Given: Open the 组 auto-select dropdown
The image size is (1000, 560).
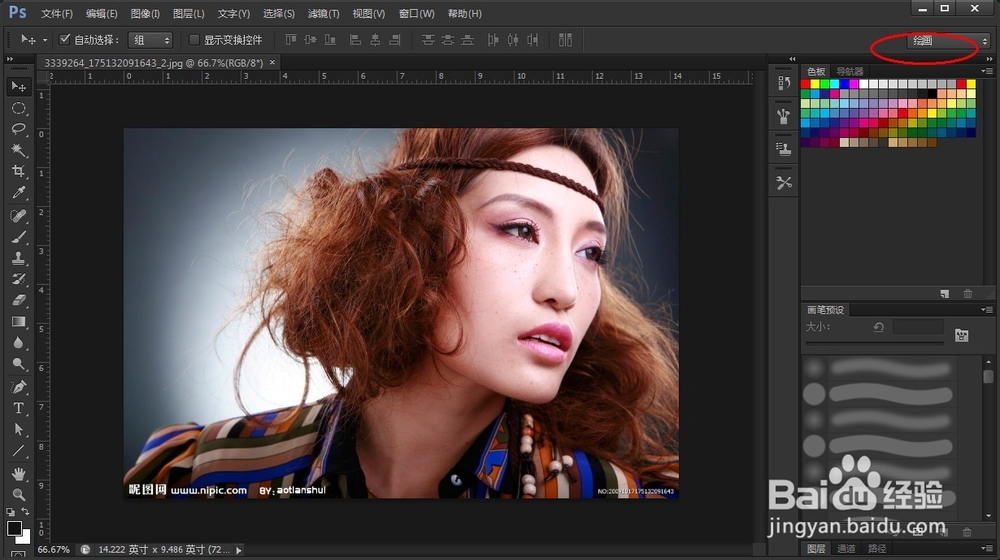Looking at the screenshot, I should [x=152, y=40].
